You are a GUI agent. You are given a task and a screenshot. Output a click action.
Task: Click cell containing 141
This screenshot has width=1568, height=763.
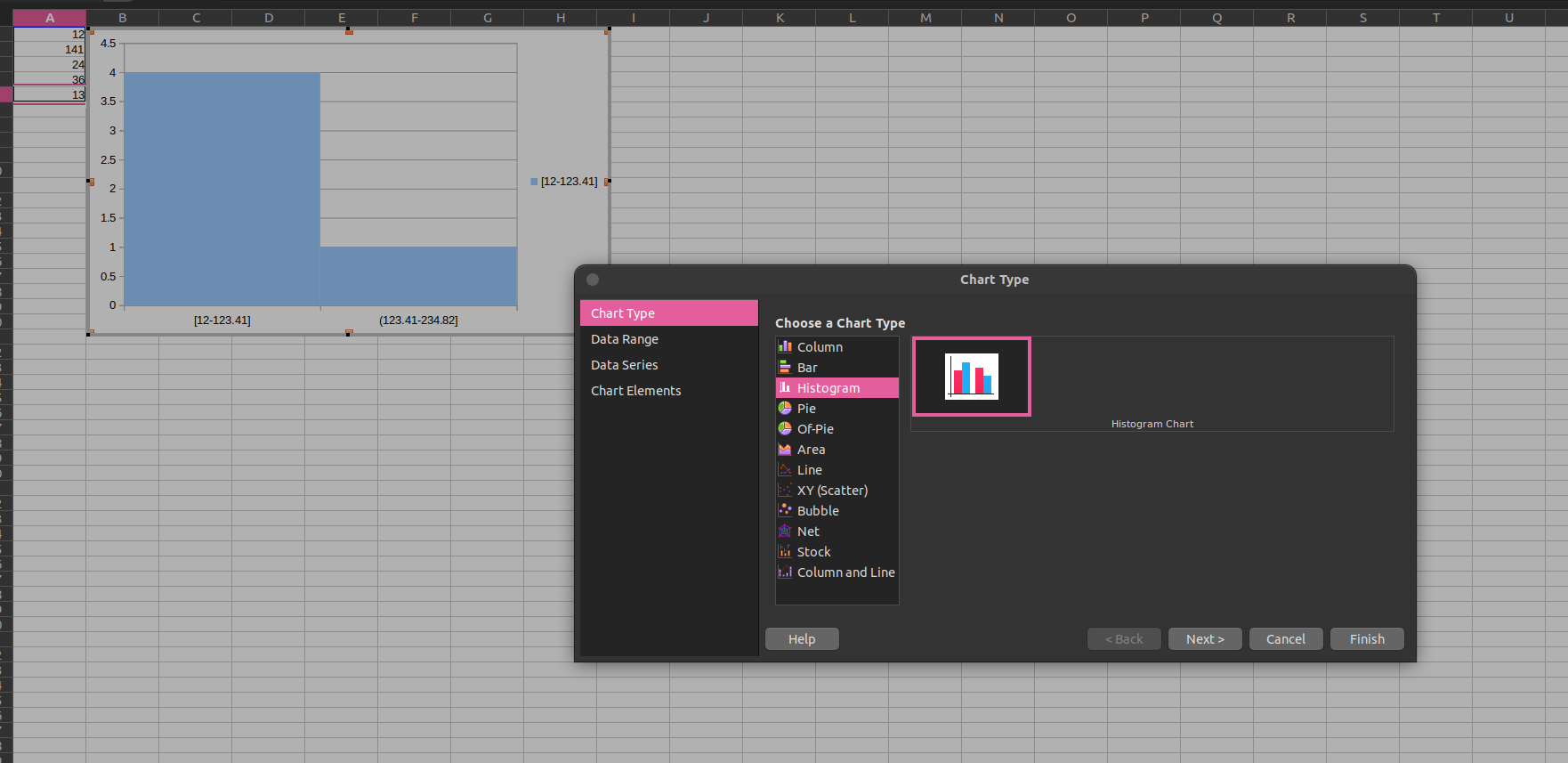tap(50, 49)
